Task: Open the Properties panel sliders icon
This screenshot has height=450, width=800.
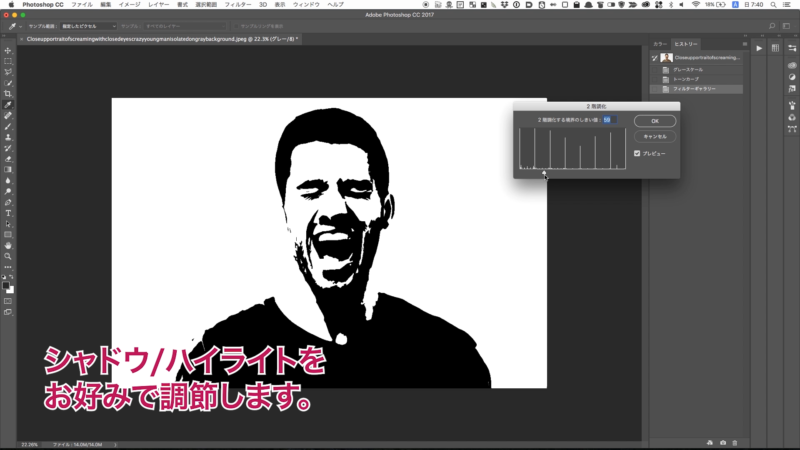Action: tap(792, 48)
